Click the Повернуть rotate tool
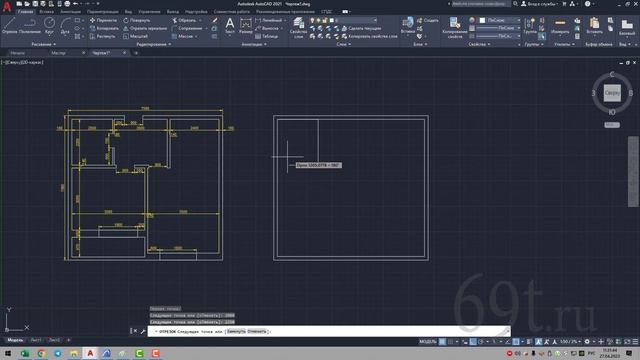The height and width of the screenshot is (360, 640). pos(137,20)
